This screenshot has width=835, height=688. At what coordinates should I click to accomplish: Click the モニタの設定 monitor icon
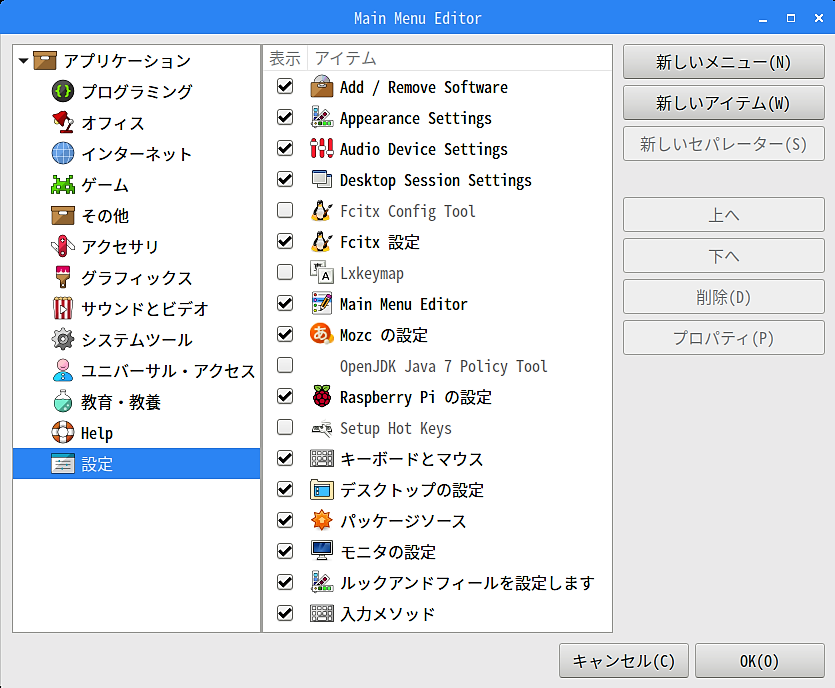[x=322, y=551]
